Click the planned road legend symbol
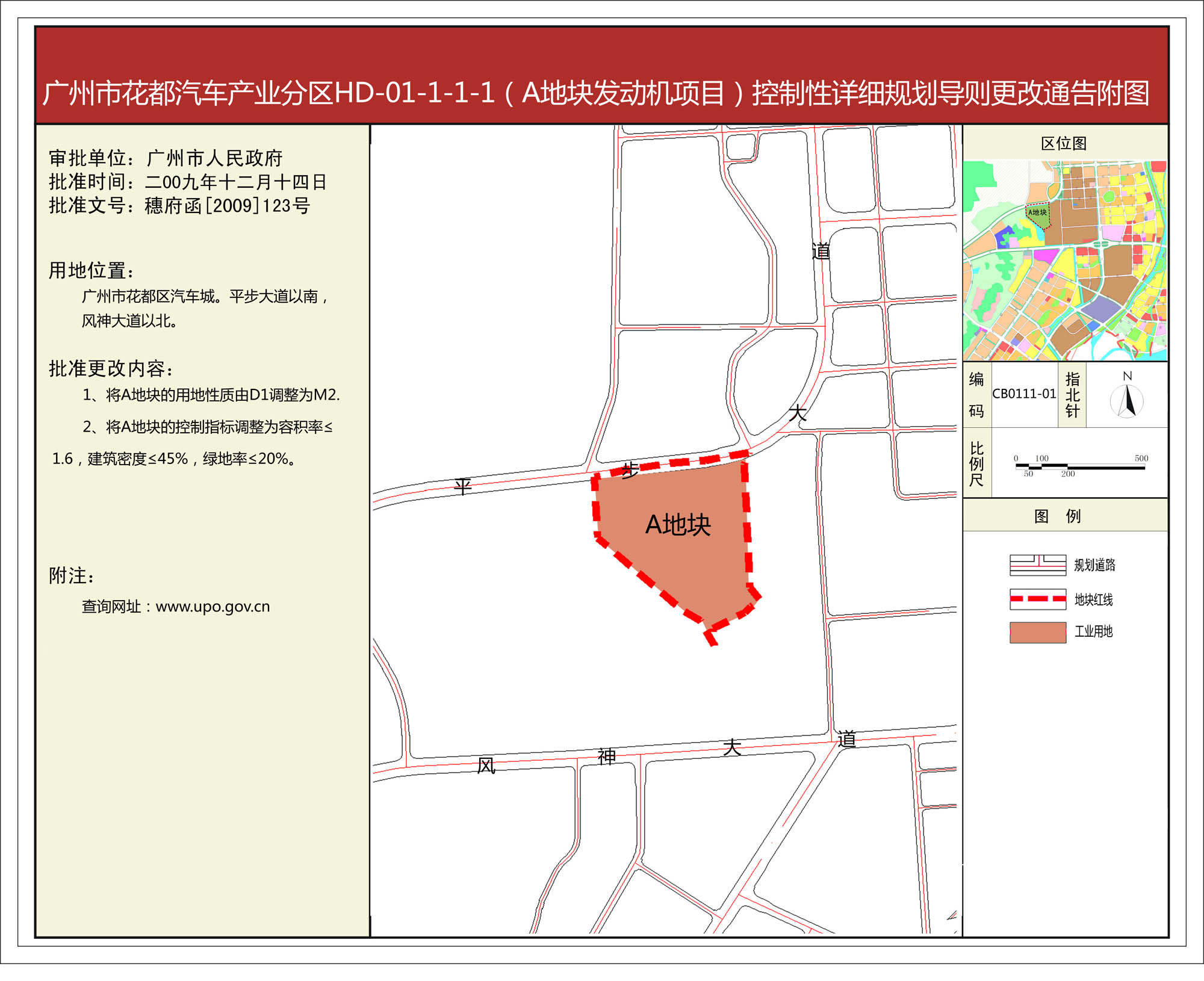The image size is (1204, 981). click(x=1038, y=565)
